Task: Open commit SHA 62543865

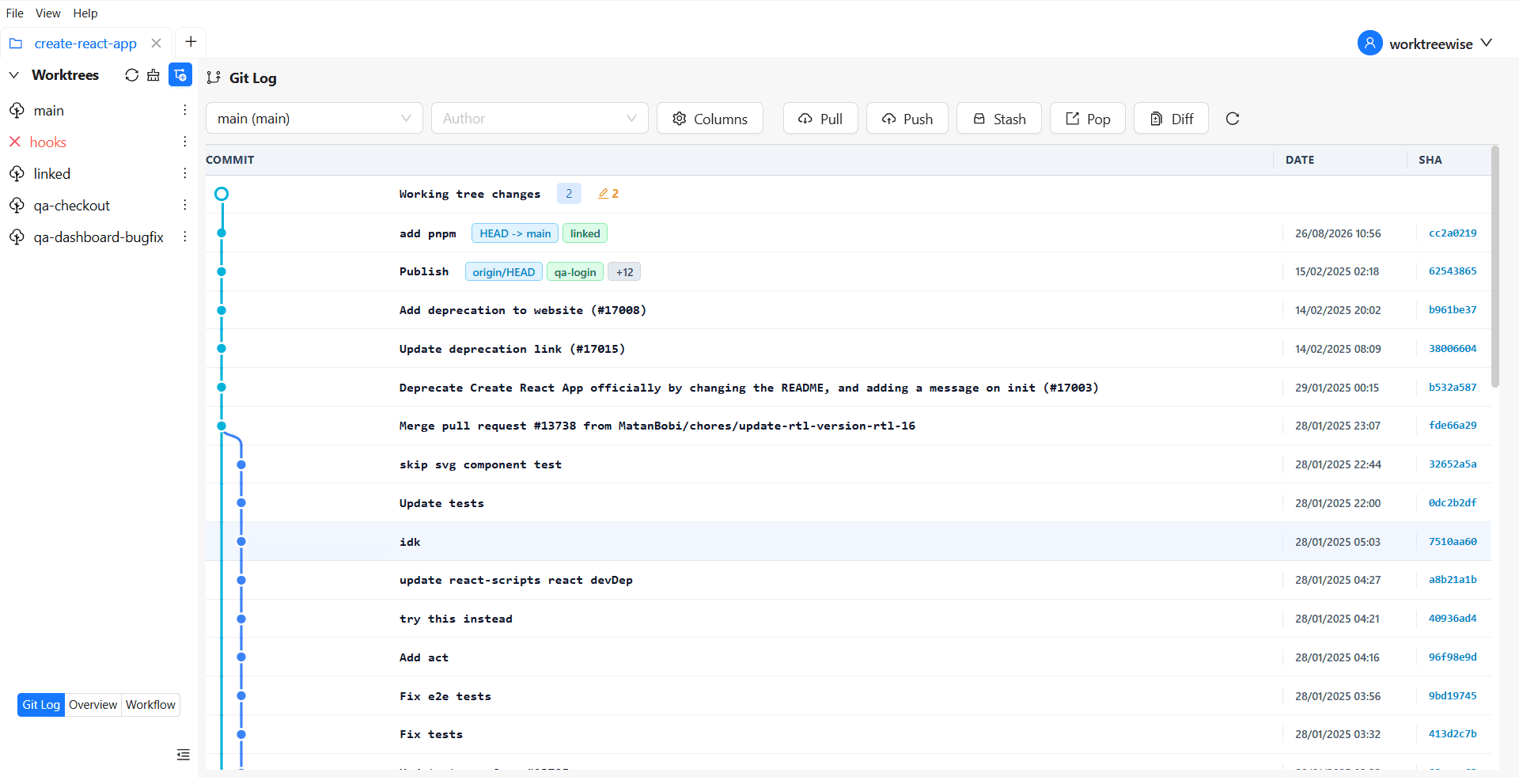Action: (1453, 271)
